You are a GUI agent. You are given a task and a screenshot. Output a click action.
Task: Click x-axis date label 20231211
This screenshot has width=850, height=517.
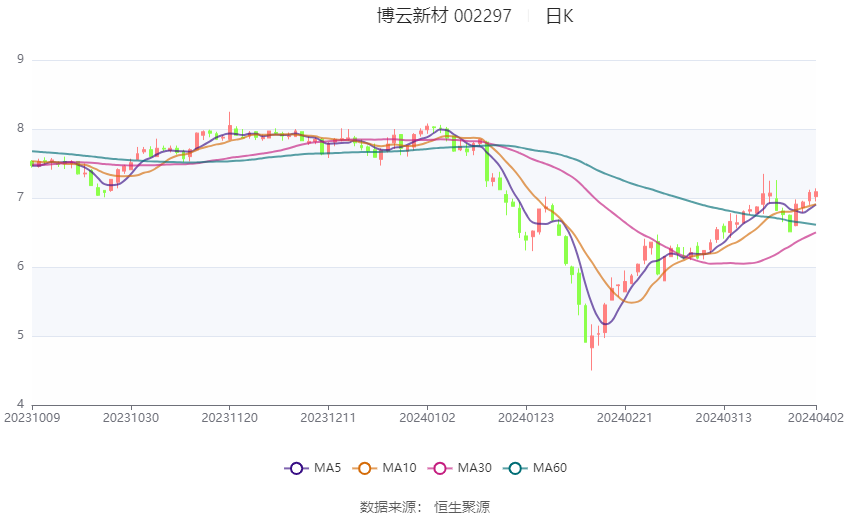[x=328, y=418]
